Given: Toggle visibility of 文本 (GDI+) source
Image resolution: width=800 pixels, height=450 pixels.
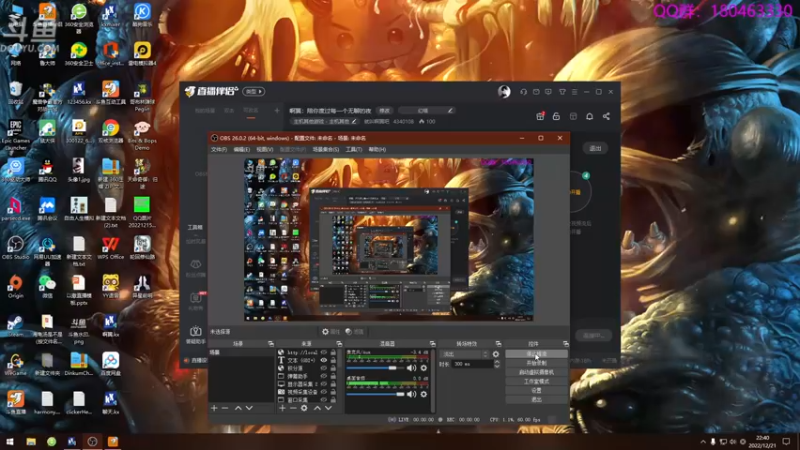Looking at the screenshot, I should click(x=323, y=360).
